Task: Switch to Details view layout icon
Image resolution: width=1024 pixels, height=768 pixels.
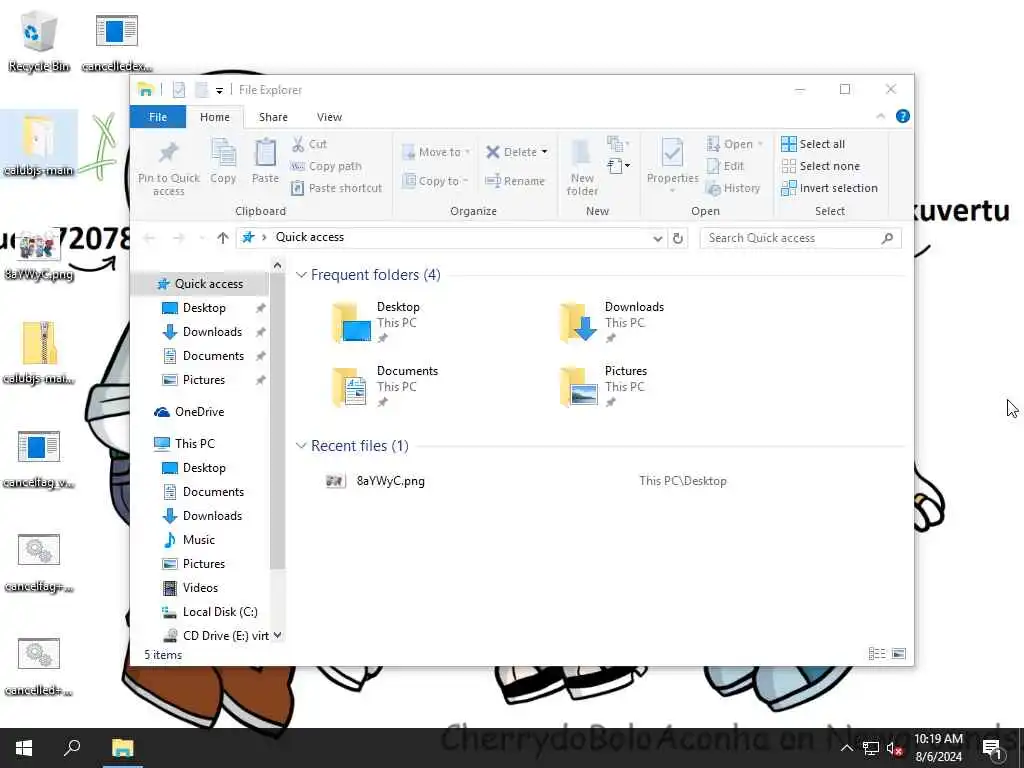Action: (877, 654)
